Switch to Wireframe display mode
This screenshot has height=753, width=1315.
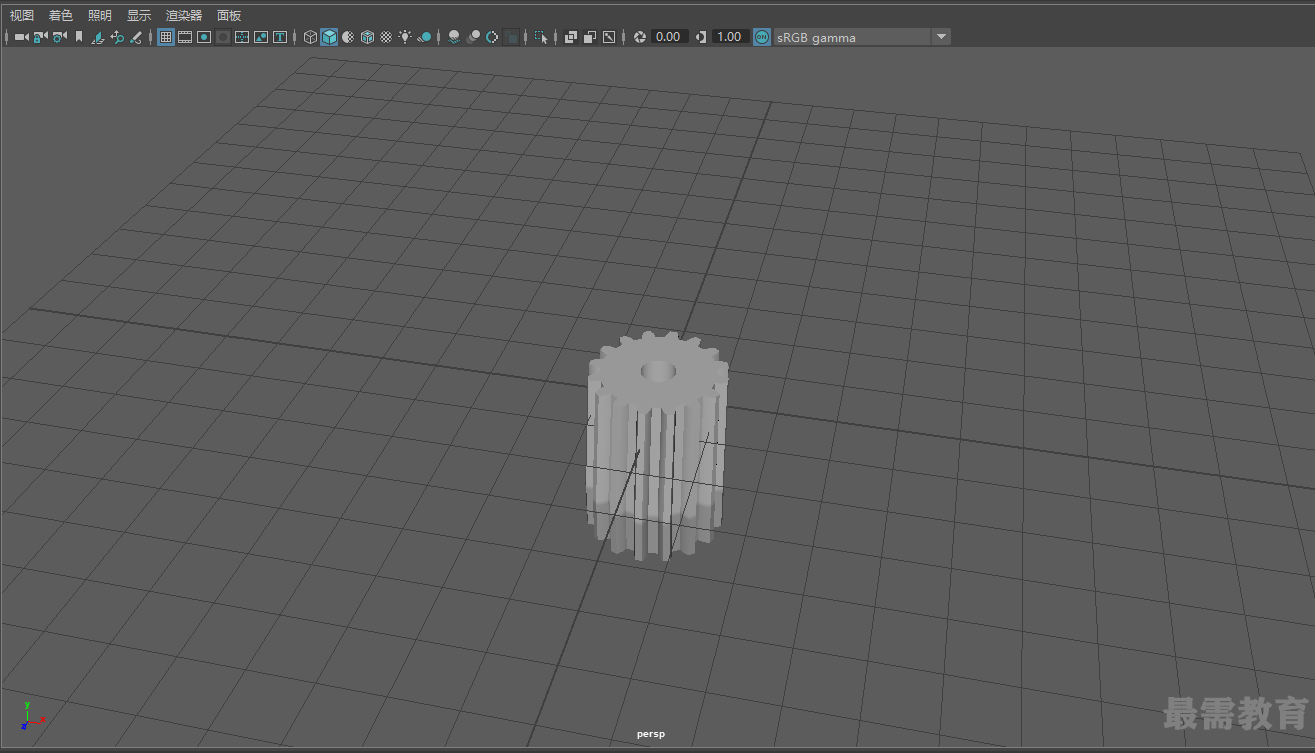click(311, 37)
